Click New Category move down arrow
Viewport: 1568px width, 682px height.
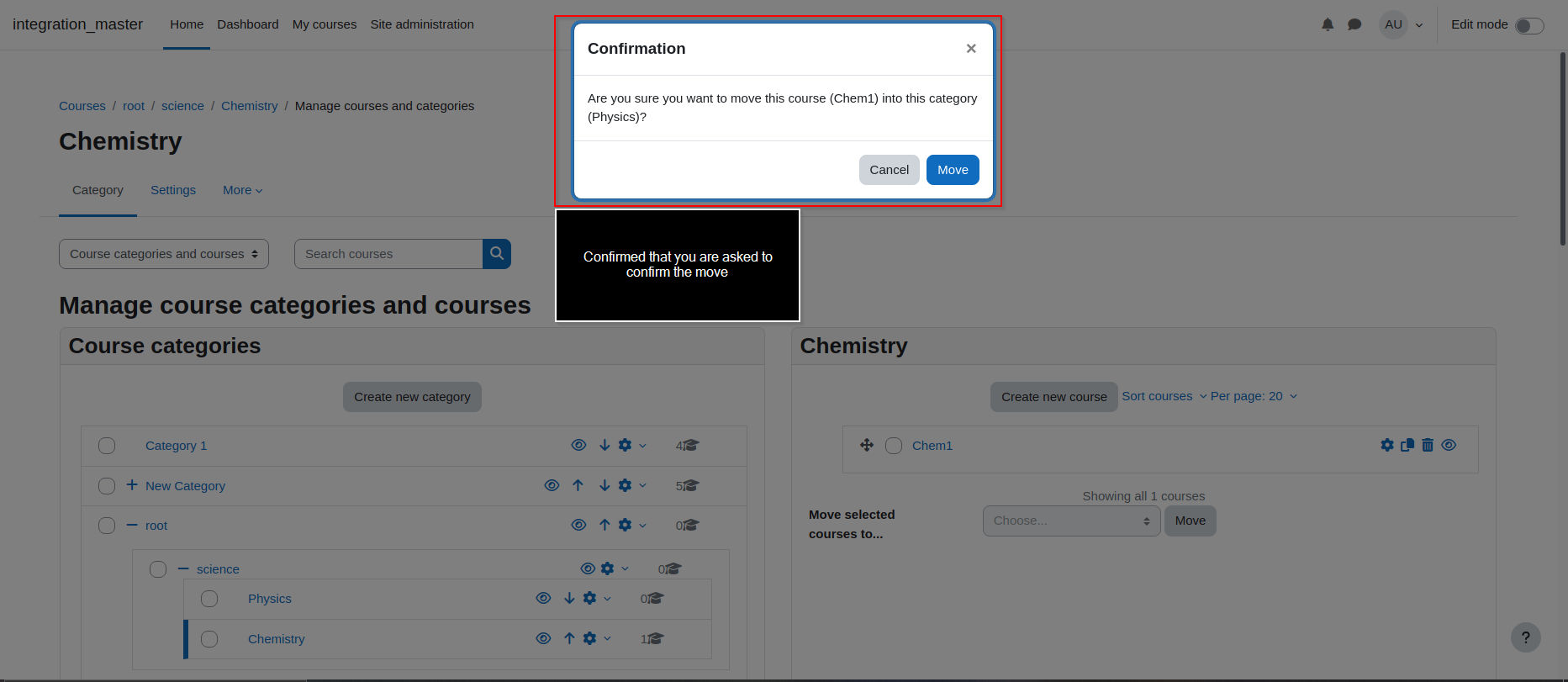pos(604,486)
